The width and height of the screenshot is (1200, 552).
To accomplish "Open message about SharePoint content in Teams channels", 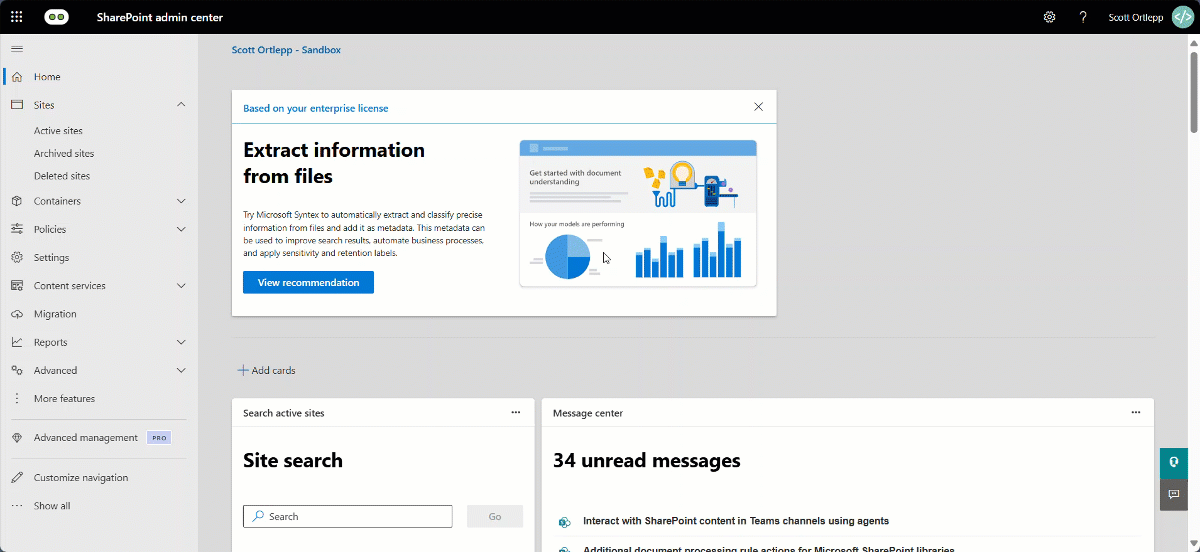I will point(736,521).
